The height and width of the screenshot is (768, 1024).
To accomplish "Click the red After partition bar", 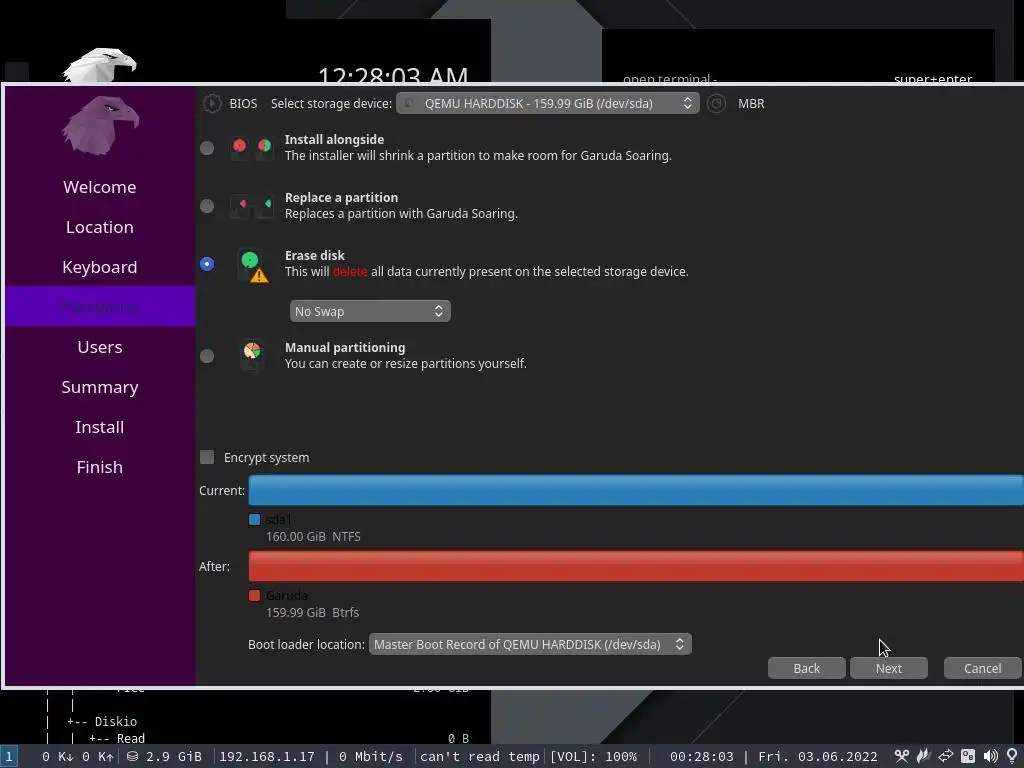I will (636, 566).
